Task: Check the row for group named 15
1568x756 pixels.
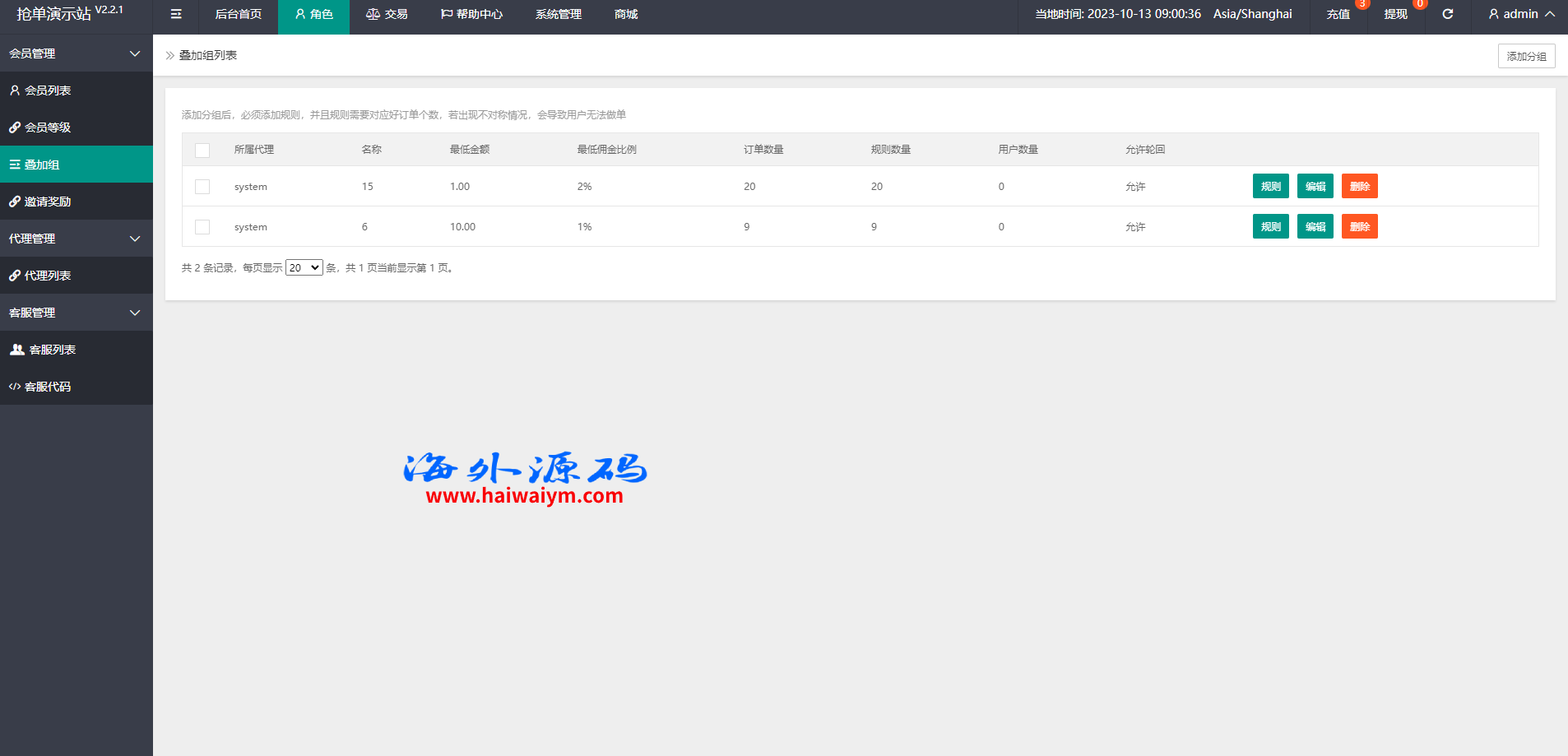Action: [202, 187]
